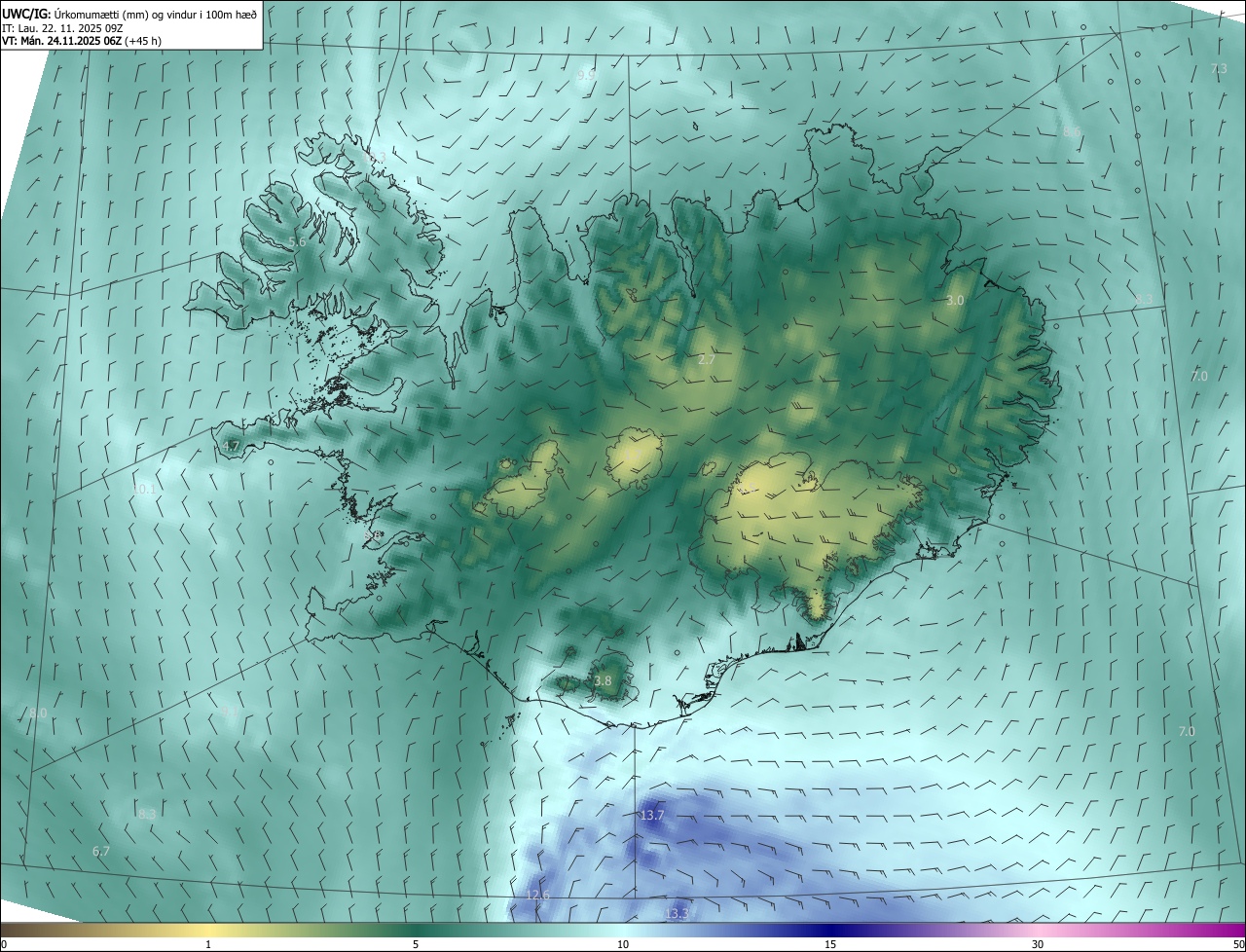1246x952 pixels.
Task: Click the 7.3 value label on the map
Action: tap(1219, 69)
